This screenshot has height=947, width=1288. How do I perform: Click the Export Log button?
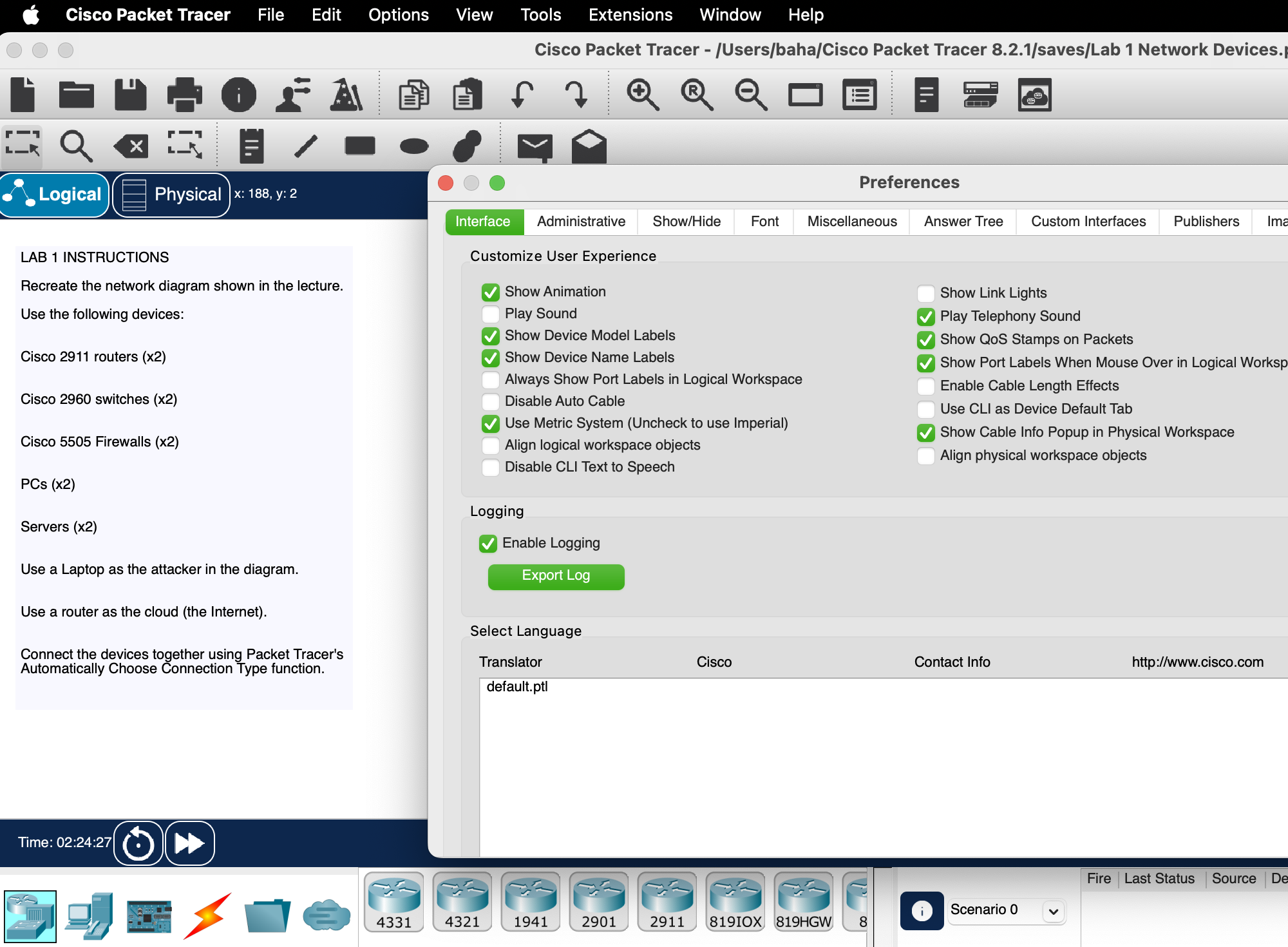556,576
